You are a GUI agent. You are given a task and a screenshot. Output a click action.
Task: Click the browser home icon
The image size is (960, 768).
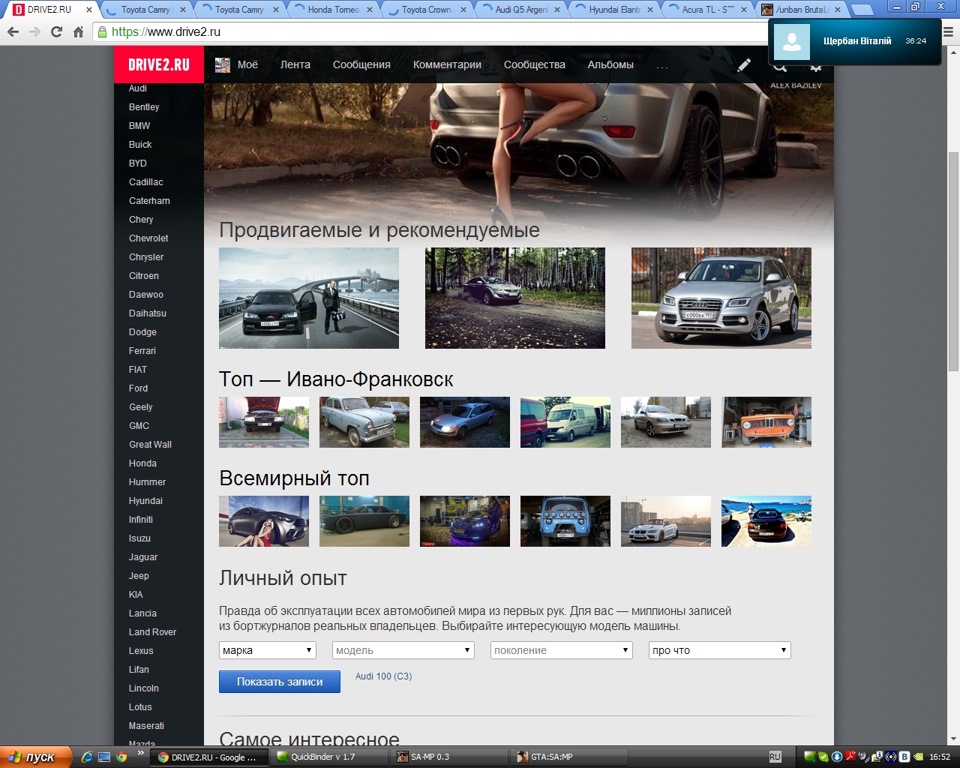[78, 32]
